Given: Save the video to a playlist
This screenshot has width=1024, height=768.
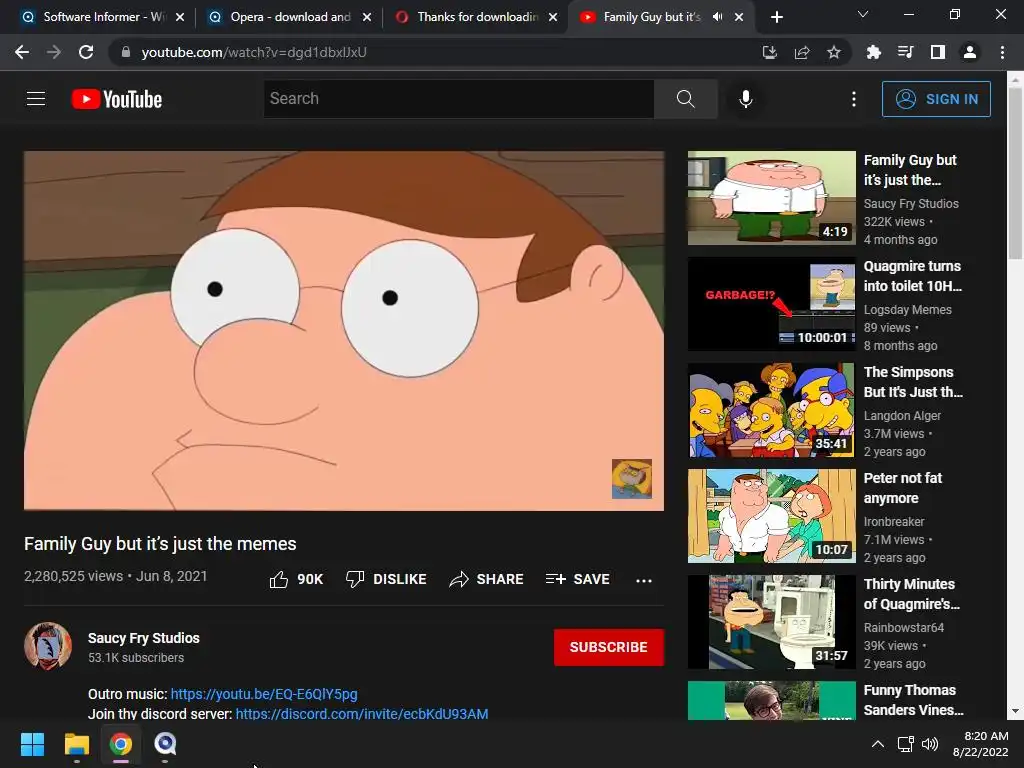Looking at the screenshot, I should [x=578, y=579].
